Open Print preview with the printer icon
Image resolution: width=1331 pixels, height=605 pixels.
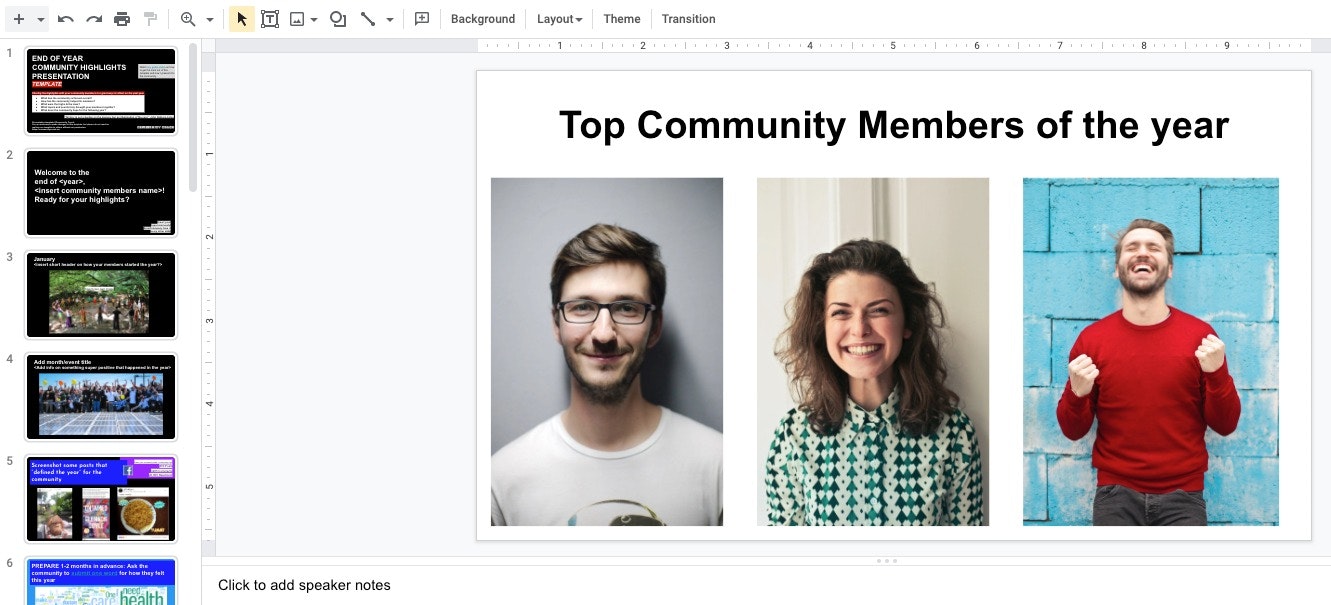pyautogui.click(x=121, y=18)
